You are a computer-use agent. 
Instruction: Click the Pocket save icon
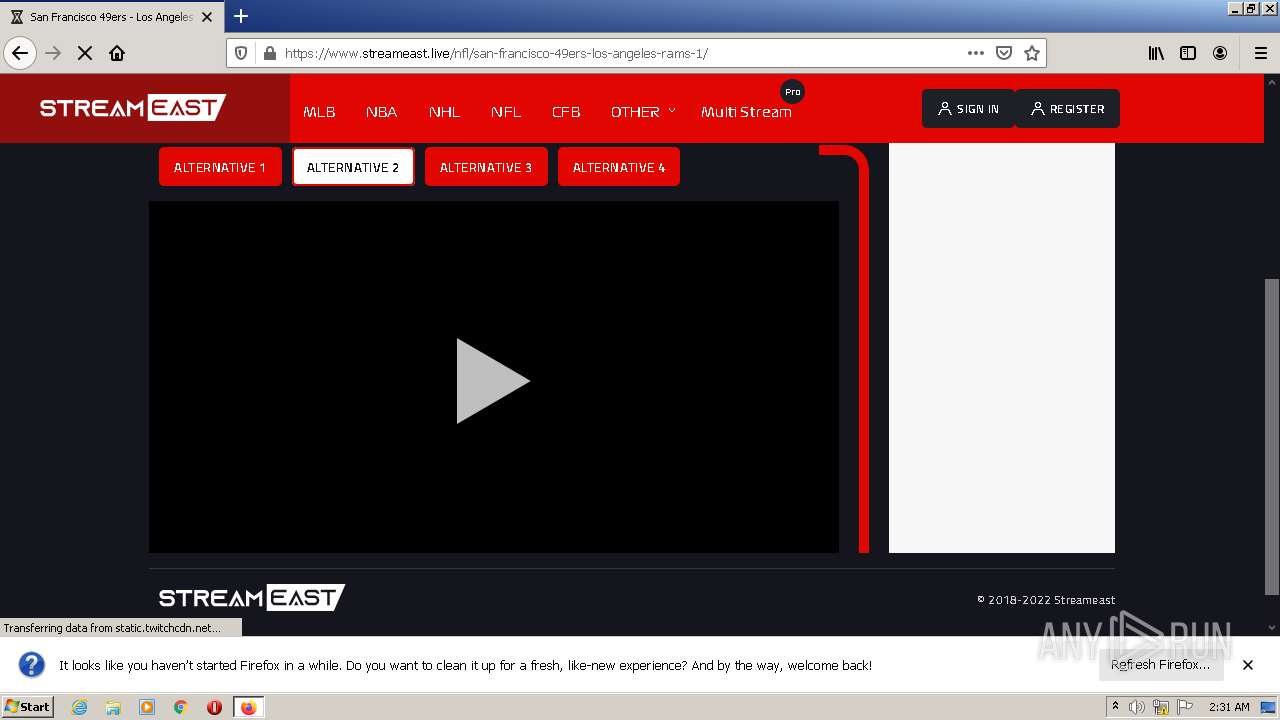[1004, 53]
